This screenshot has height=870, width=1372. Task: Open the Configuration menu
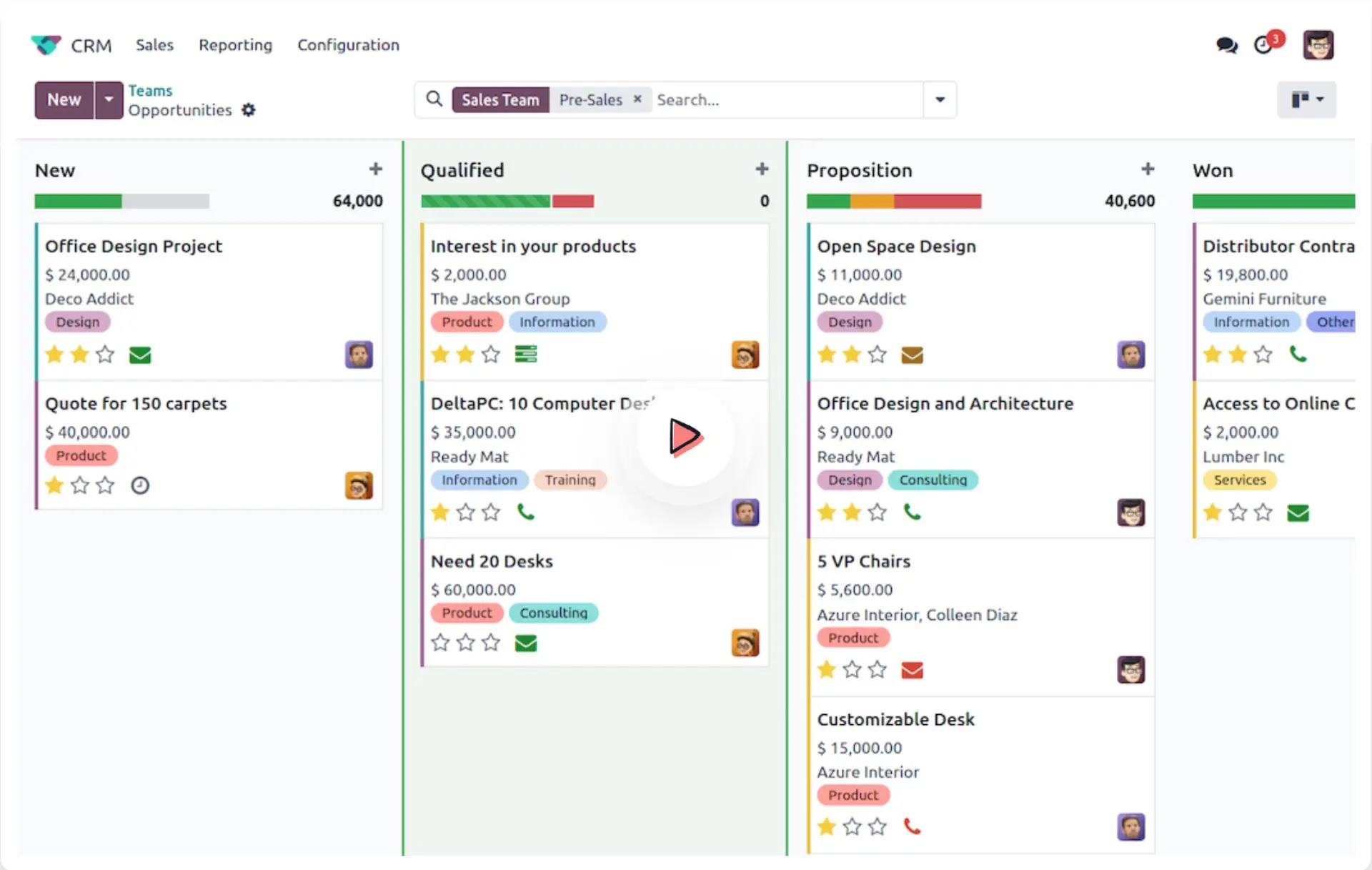coord(348,45)
